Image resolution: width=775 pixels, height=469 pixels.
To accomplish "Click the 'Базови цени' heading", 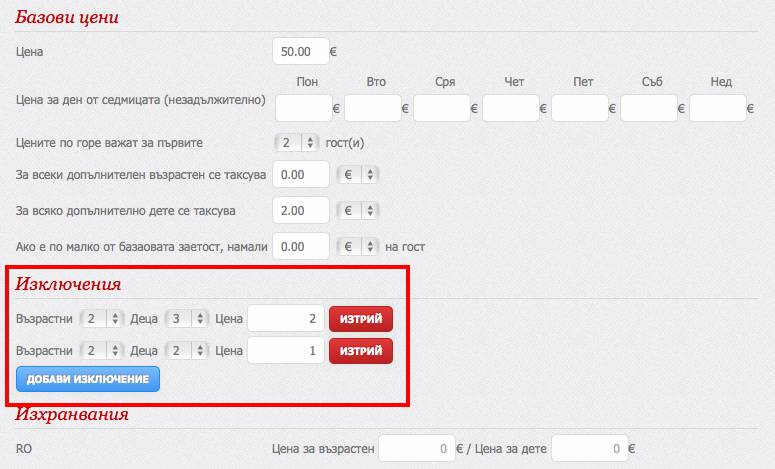I will coord(67,17).
